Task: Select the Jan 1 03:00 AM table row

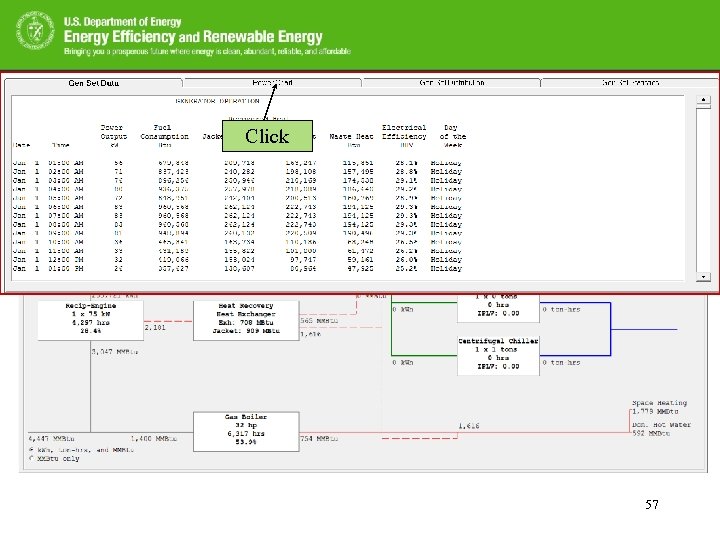Action: tap(237, 180)
